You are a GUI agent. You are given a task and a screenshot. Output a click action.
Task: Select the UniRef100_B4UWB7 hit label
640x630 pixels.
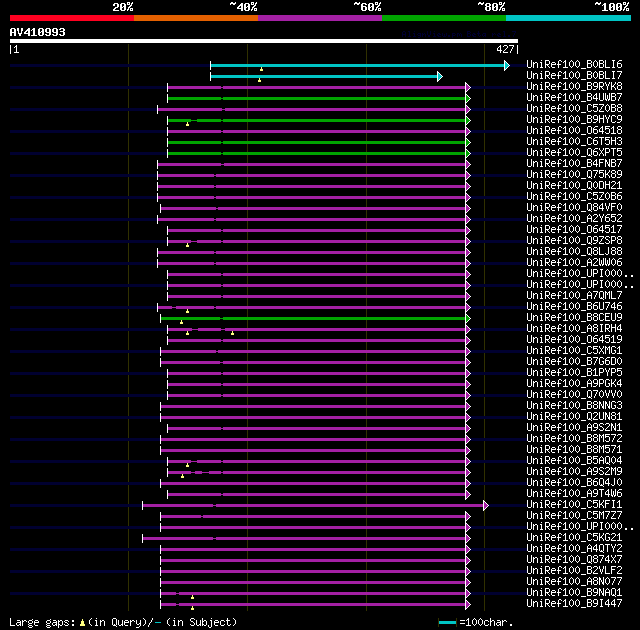574,97
